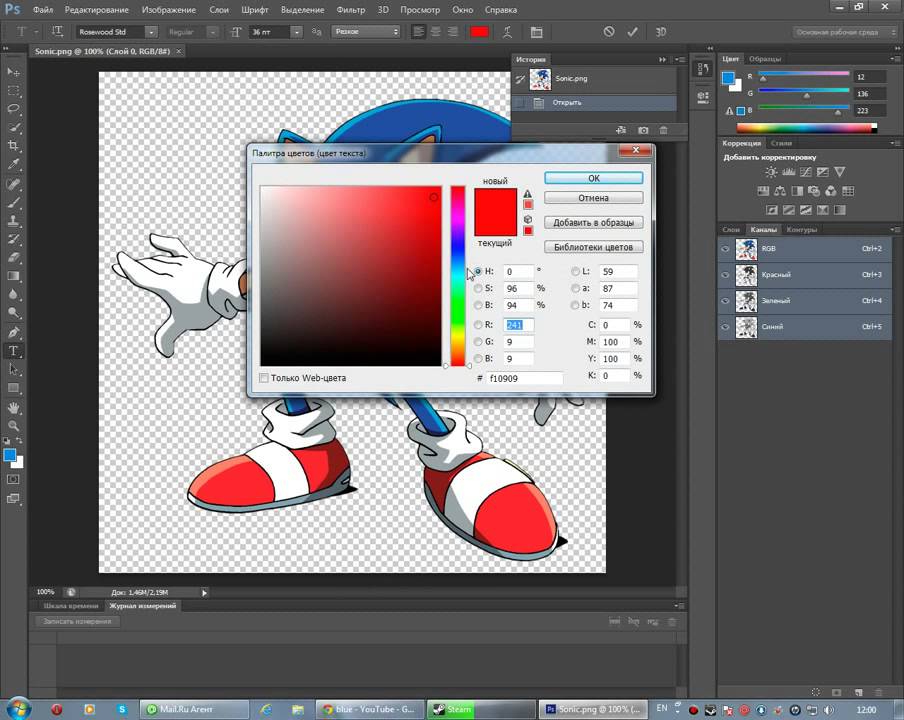Select the Lasso tool
Viewport: 904px width, 720px height.
click(x=13, y=109)
